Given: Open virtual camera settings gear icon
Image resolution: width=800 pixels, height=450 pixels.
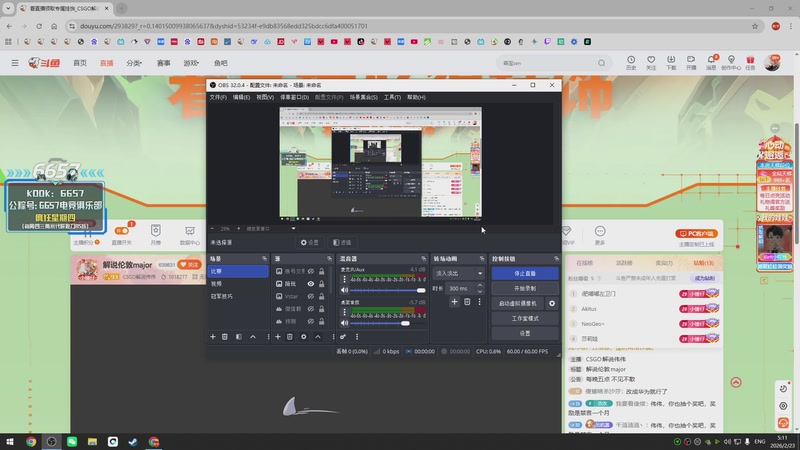Looking at the screenshot, I should point(552,304).
